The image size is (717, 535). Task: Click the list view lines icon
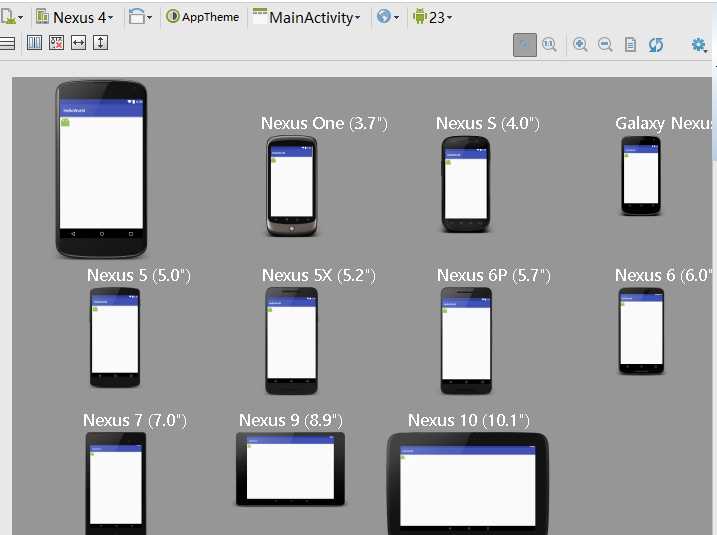coord(7,43)
